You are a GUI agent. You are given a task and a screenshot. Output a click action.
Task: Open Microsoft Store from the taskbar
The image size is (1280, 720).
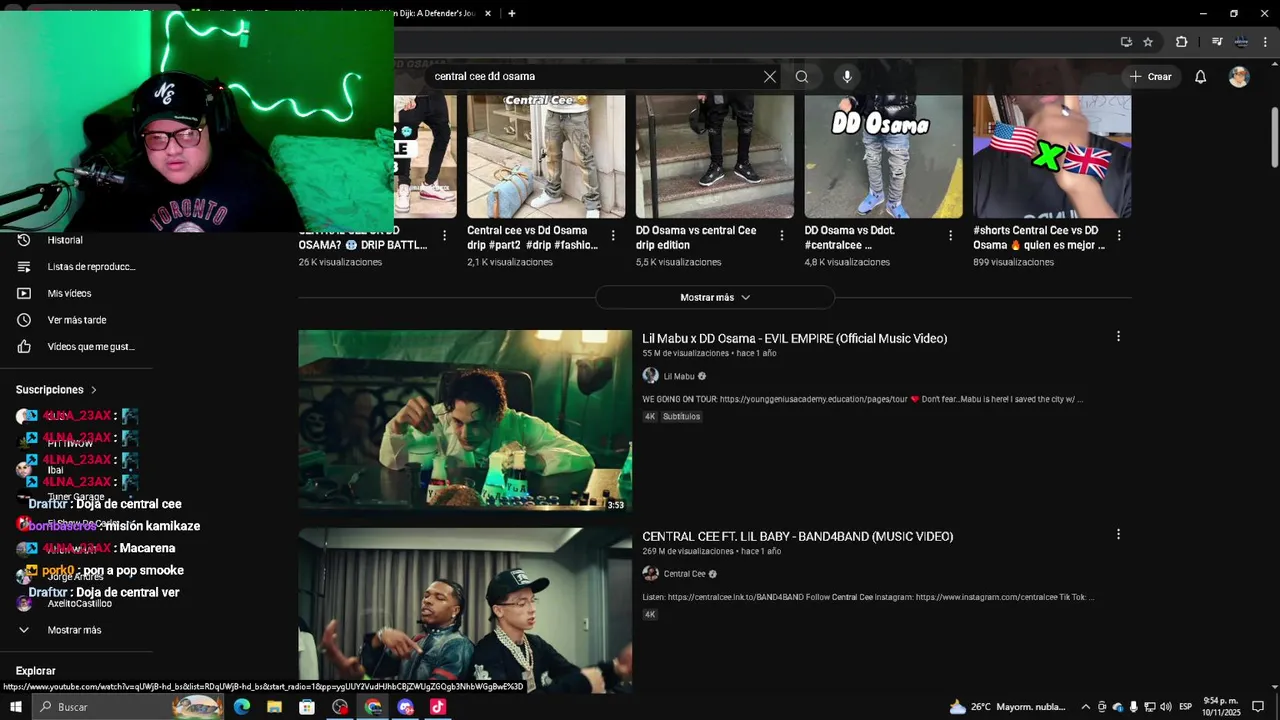click(307, 707)
